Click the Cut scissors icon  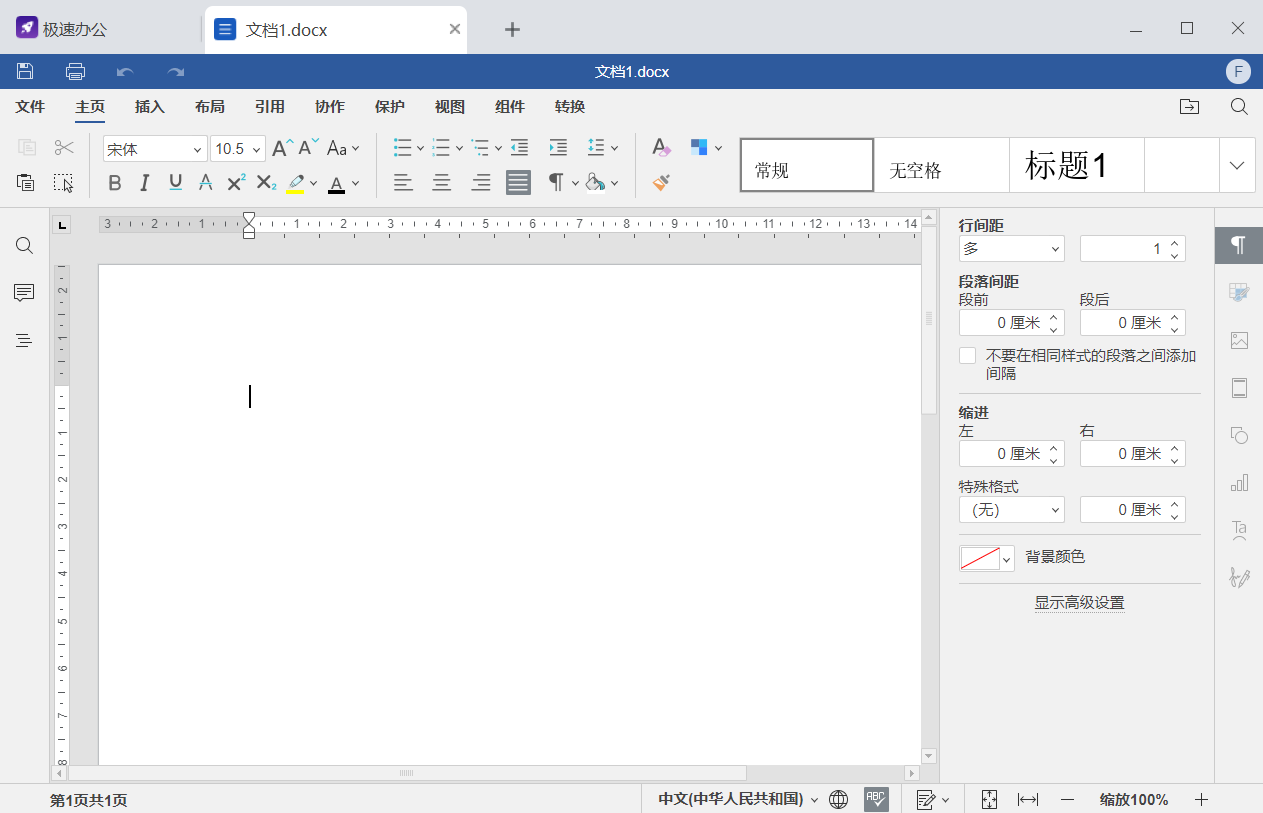[64, 148]
